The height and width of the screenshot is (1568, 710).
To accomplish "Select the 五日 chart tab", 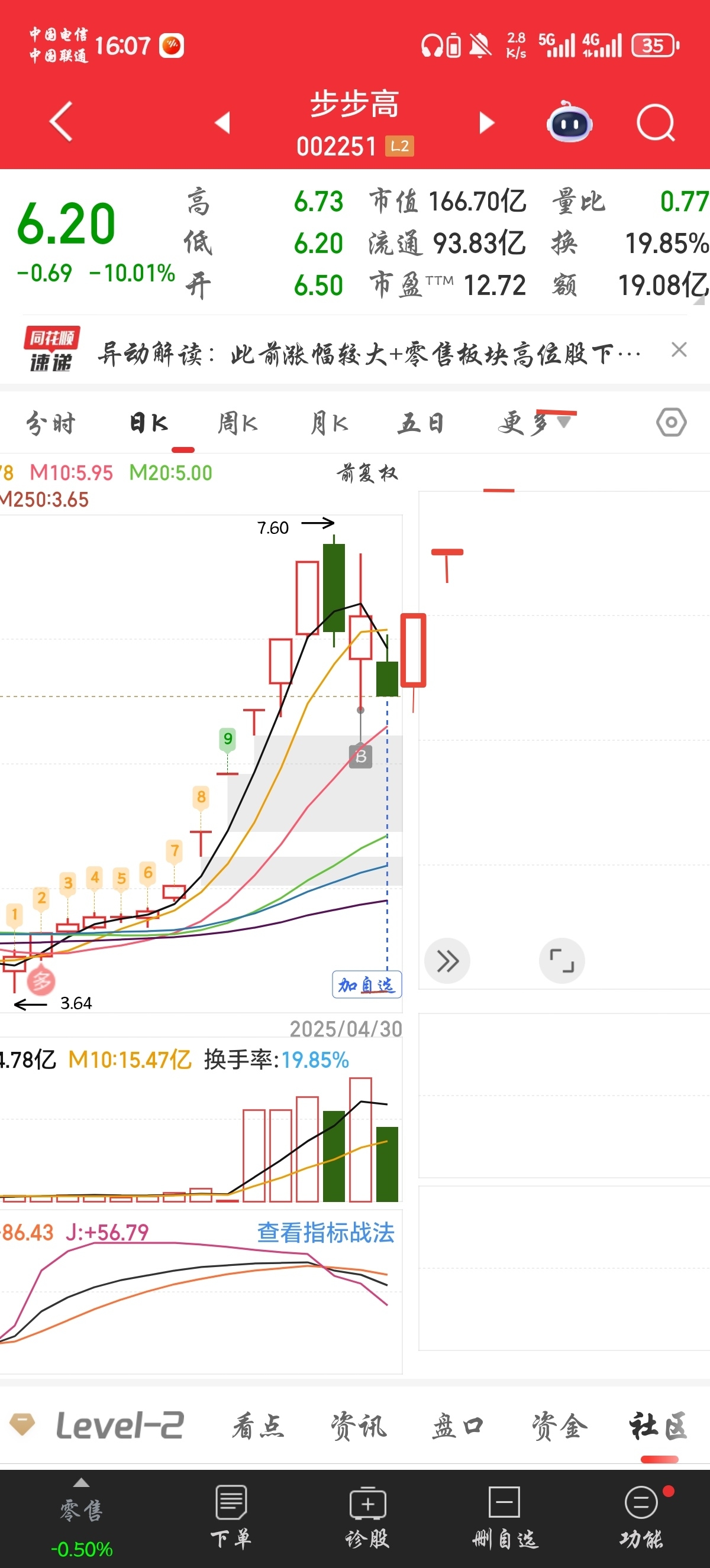I will pos(421,423).
